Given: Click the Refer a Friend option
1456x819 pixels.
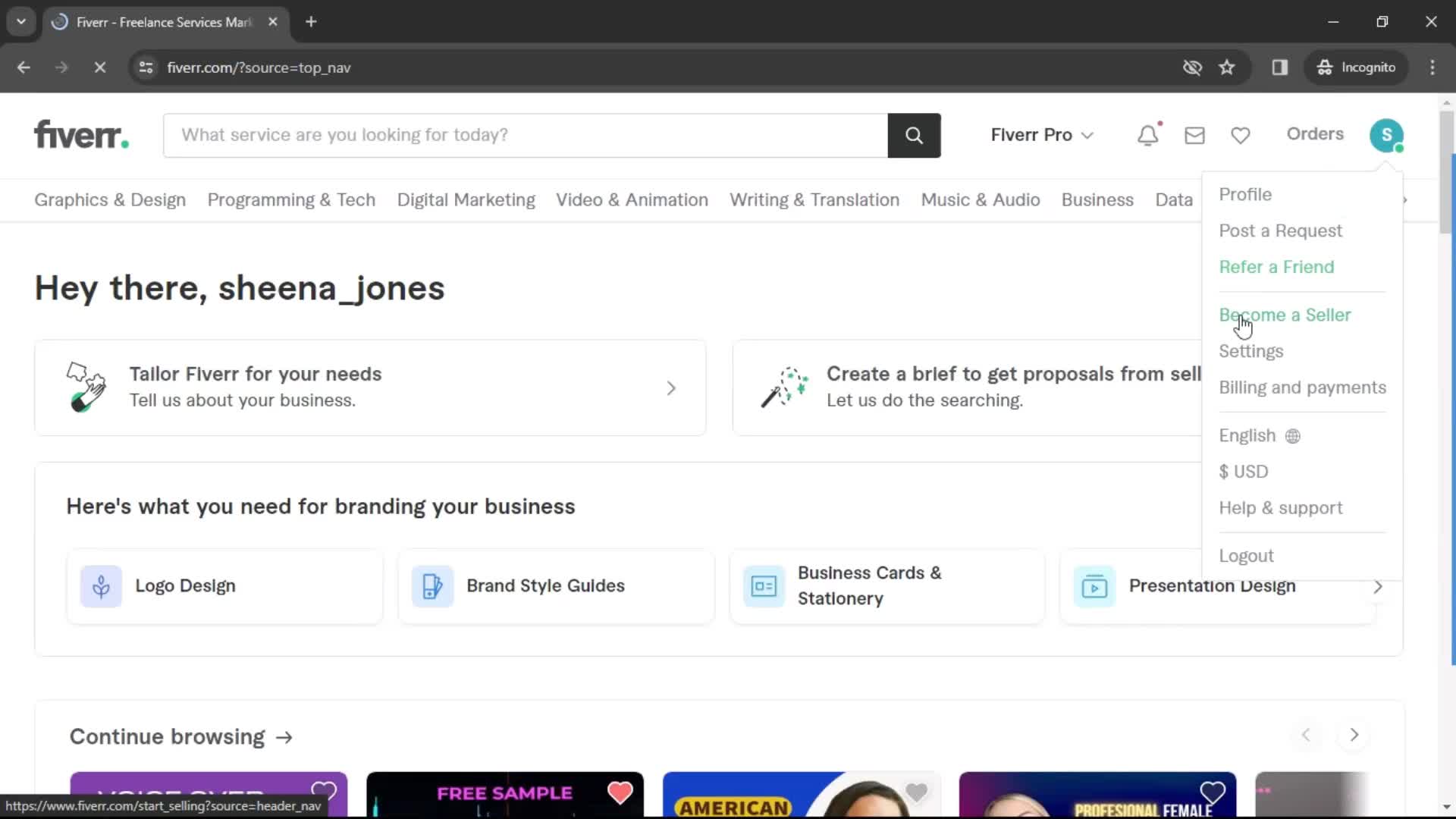Looking at the screenshot, I should [1276, 266].
